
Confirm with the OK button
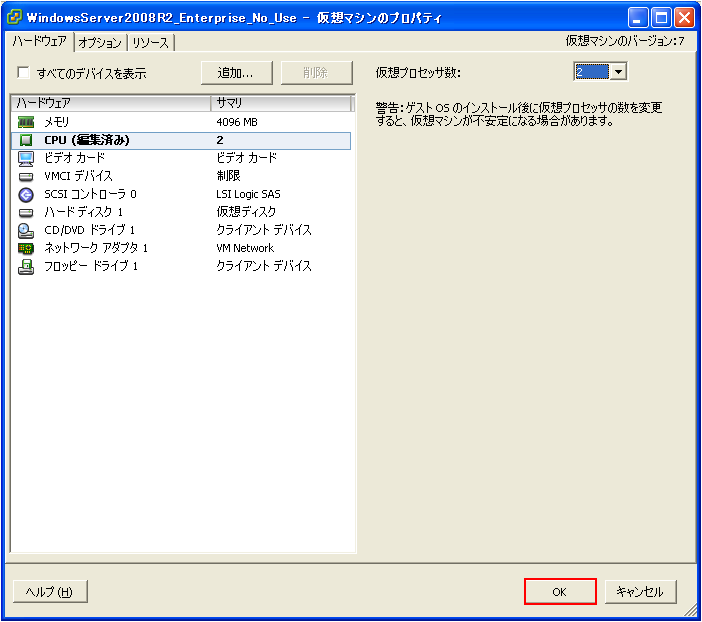(x=560, y=592)
